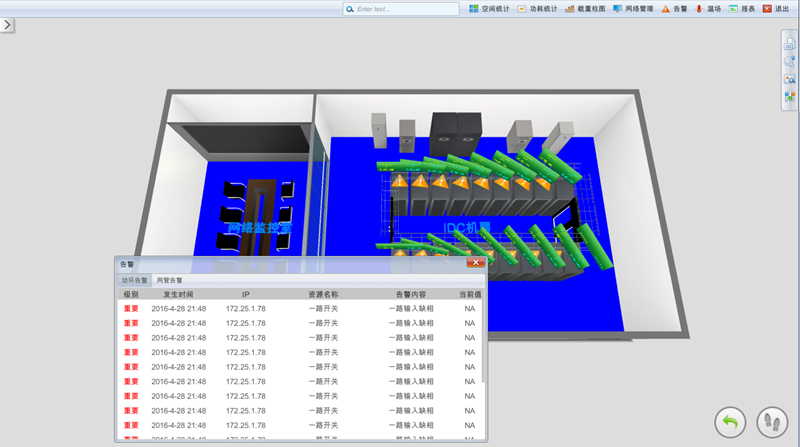Switch to the 网管告警 tab
The height and width of the screenshot is (447, 800).
tap(170, 281)
